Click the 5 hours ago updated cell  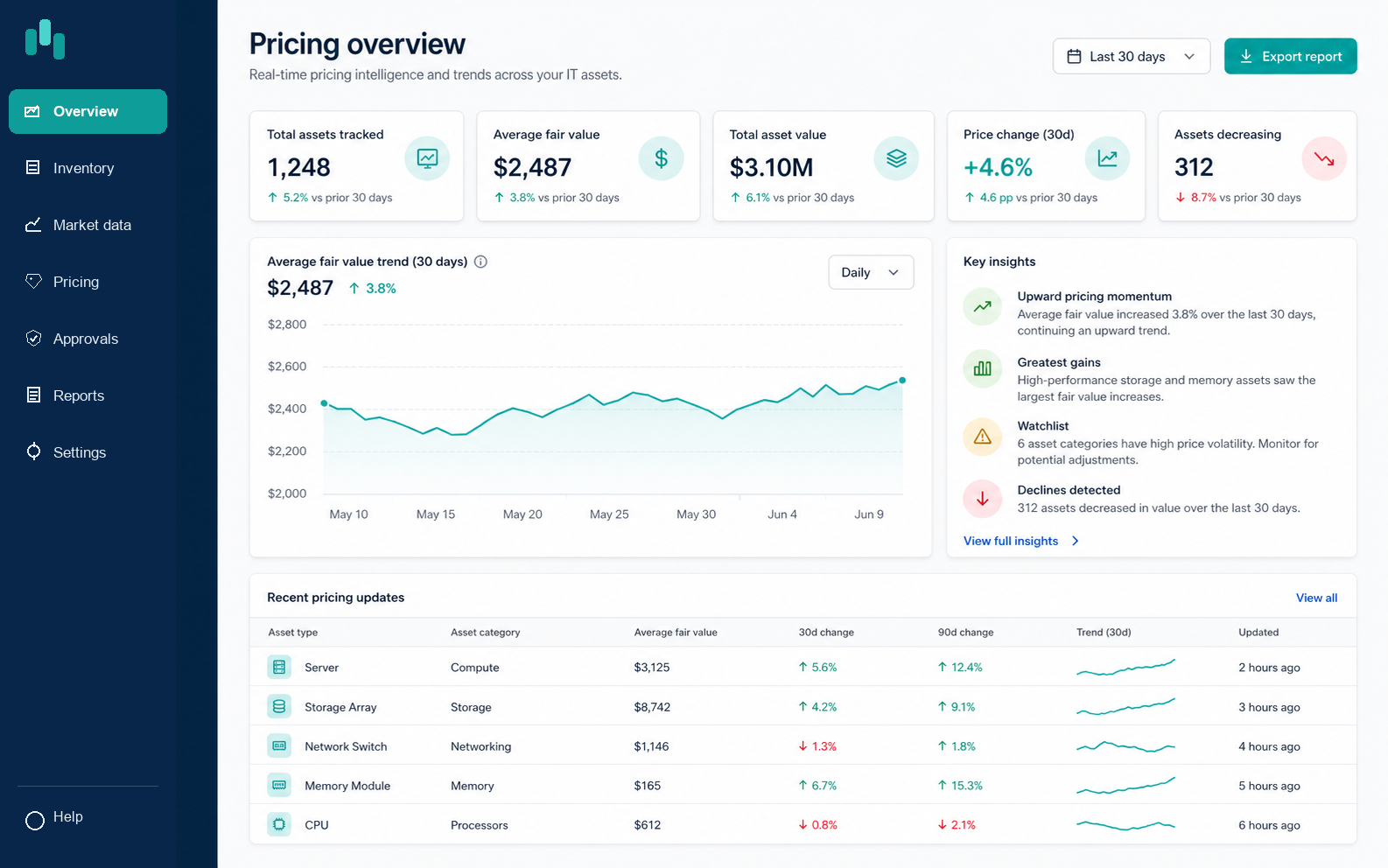(1269, 786)
